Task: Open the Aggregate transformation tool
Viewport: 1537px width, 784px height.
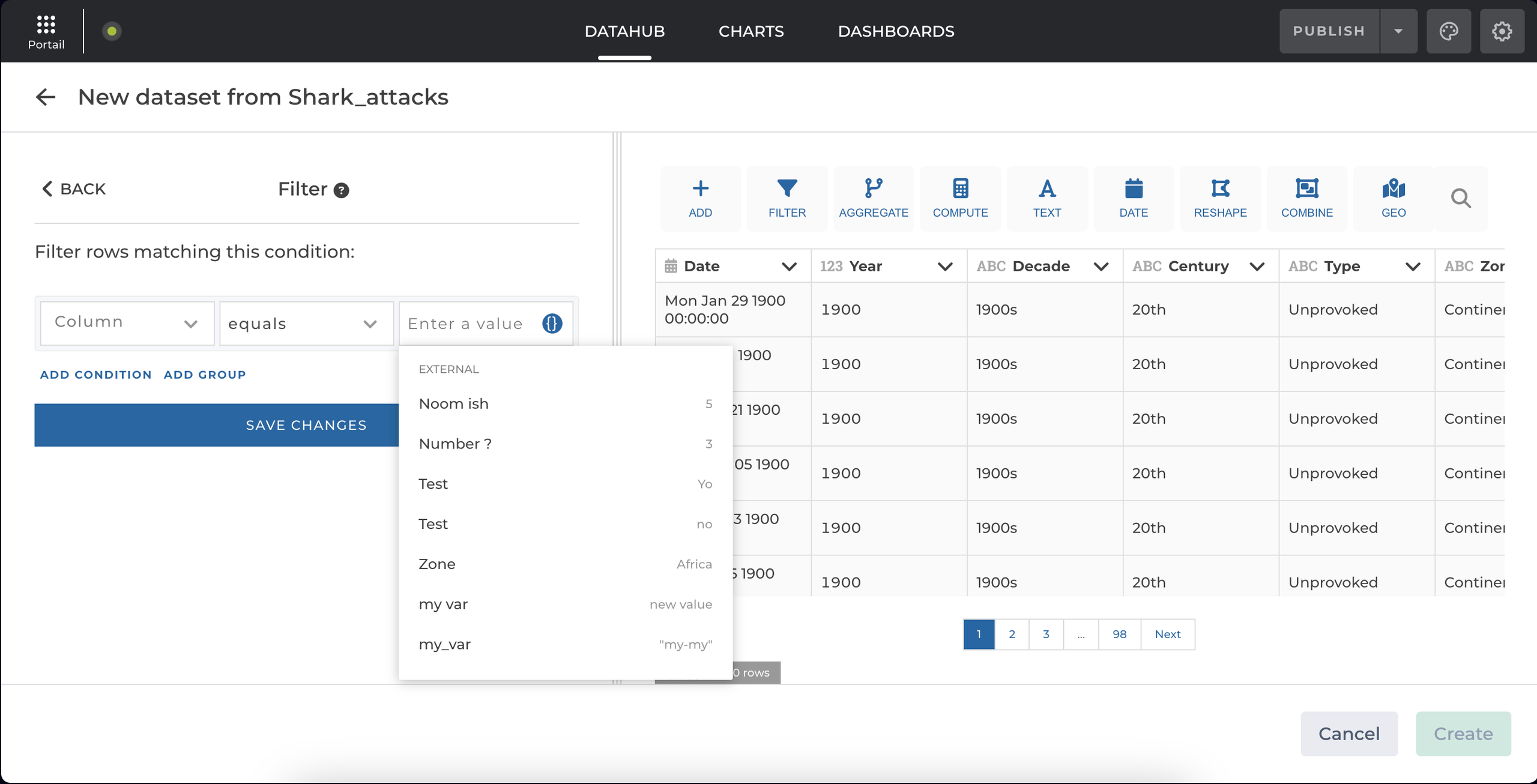Action: coord(873,198)
